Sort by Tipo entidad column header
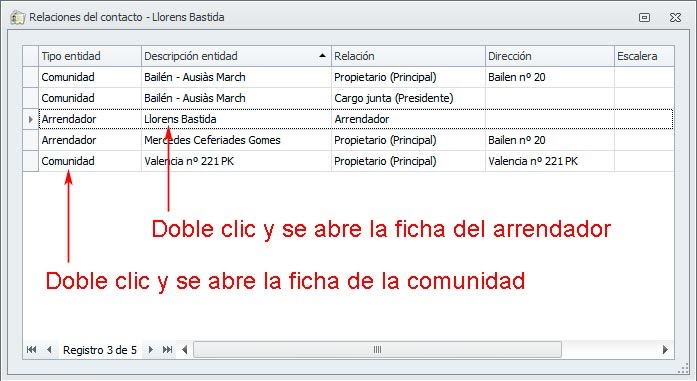The height and width of the screenshot is (381, 697). pos(90,56)
